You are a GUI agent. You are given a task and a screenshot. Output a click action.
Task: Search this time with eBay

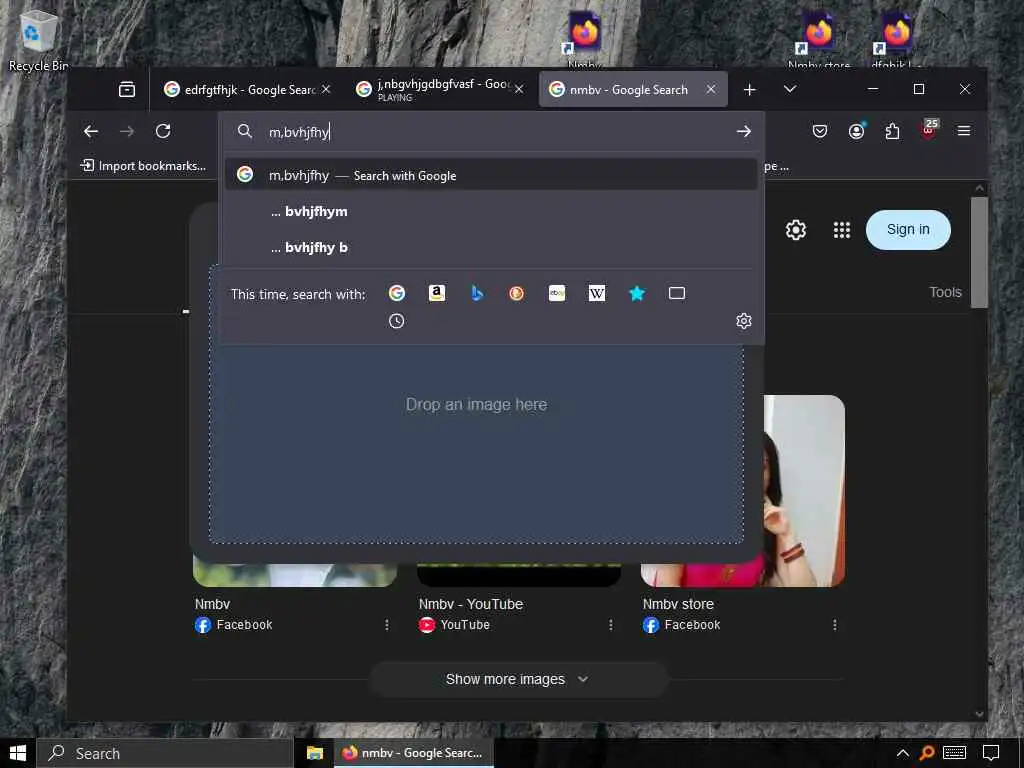(x=557, y=293)
